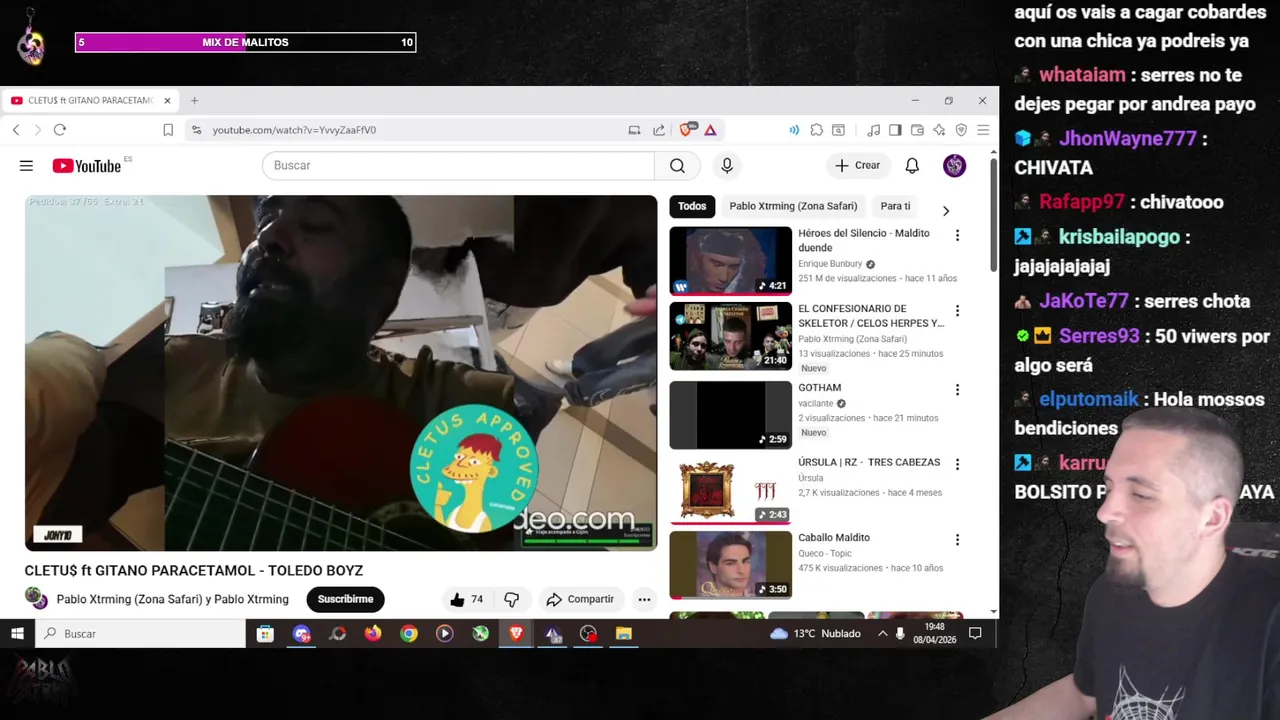1280x720 pixels.
Task: Open the Maldito duende video title
Action: tap(864, 240)
